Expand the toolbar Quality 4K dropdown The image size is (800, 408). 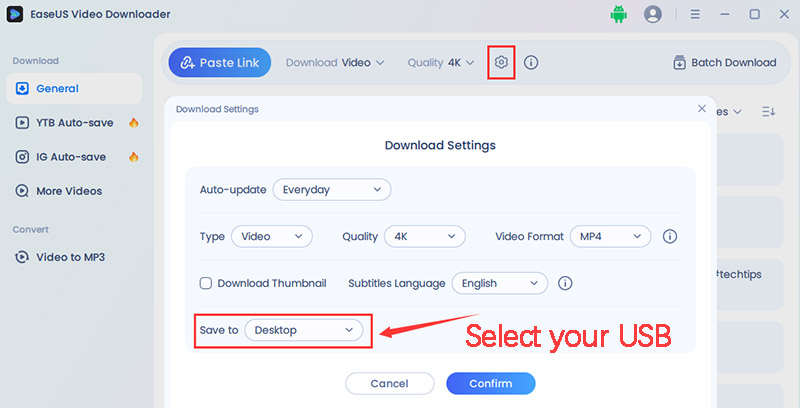(441, 62)
